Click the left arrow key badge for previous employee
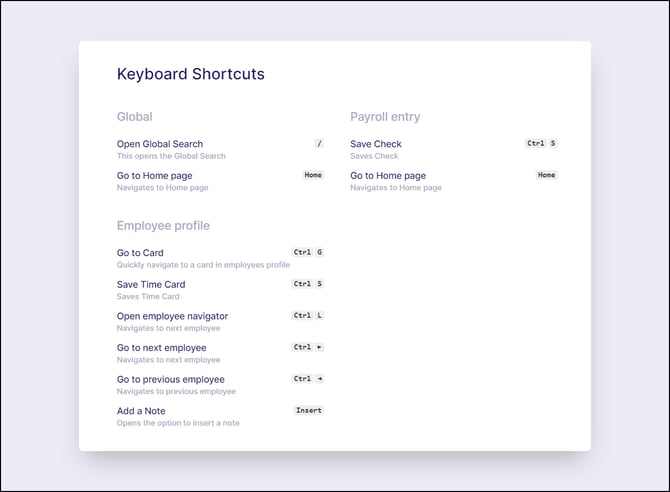 click(x=319, y=379)
